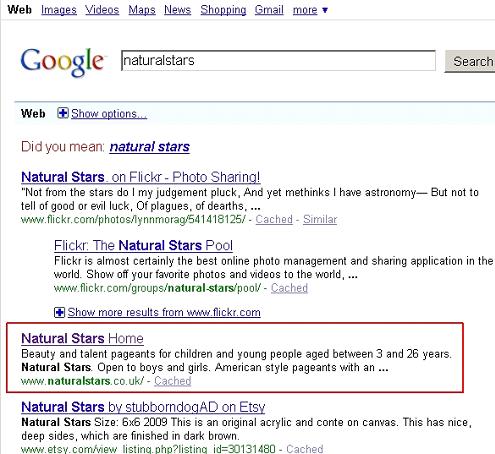Expand more results from www.flickr.com plus icon
This screenshot has height=454, width=495.
59,312
